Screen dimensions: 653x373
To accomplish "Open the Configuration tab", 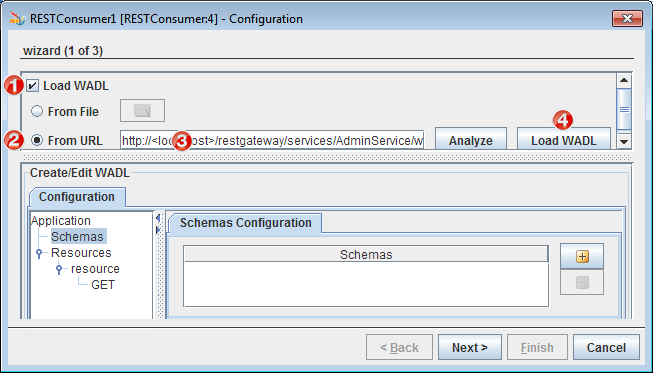I will pyautogui.click(x=77, y=197).
